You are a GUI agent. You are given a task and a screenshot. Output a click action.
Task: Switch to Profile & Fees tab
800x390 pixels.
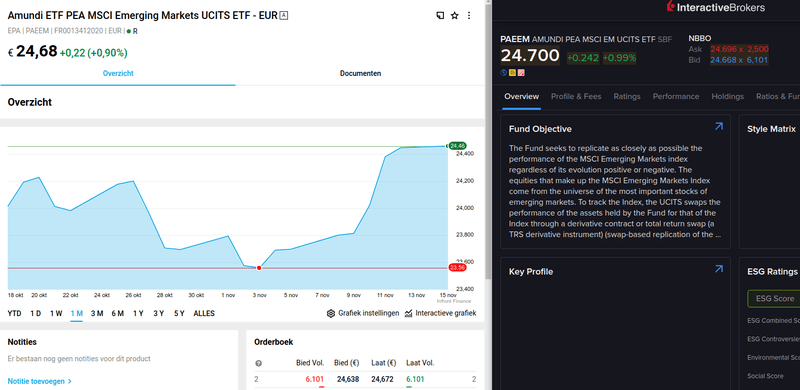tap(576, 96)
